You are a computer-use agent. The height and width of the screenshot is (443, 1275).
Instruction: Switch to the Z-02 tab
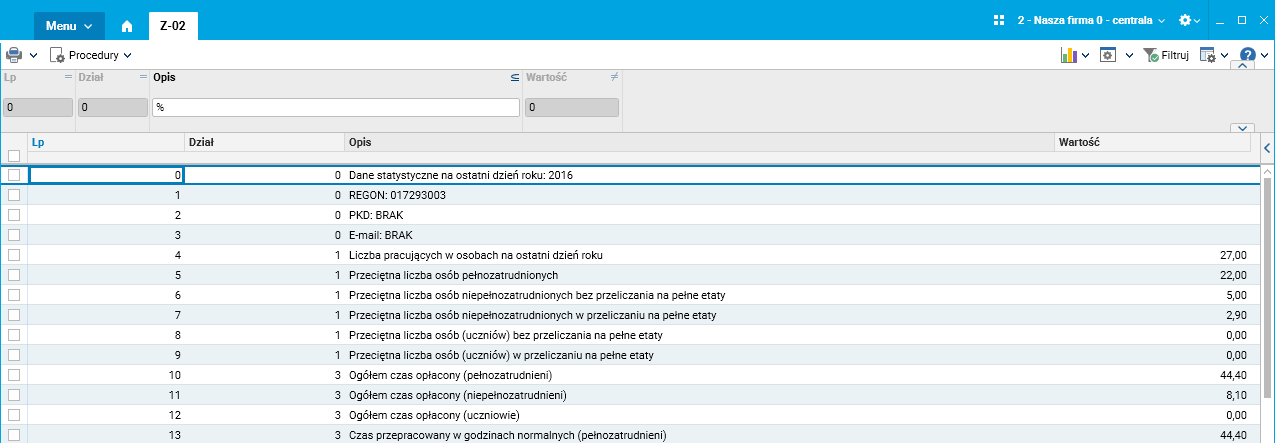coord(172,25)
